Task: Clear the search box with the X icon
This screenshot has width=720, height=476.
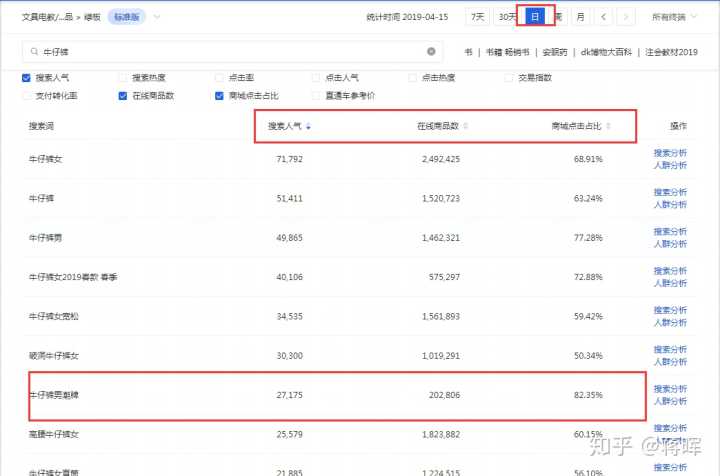Action: pyautogui.click(x=431, y=51)
